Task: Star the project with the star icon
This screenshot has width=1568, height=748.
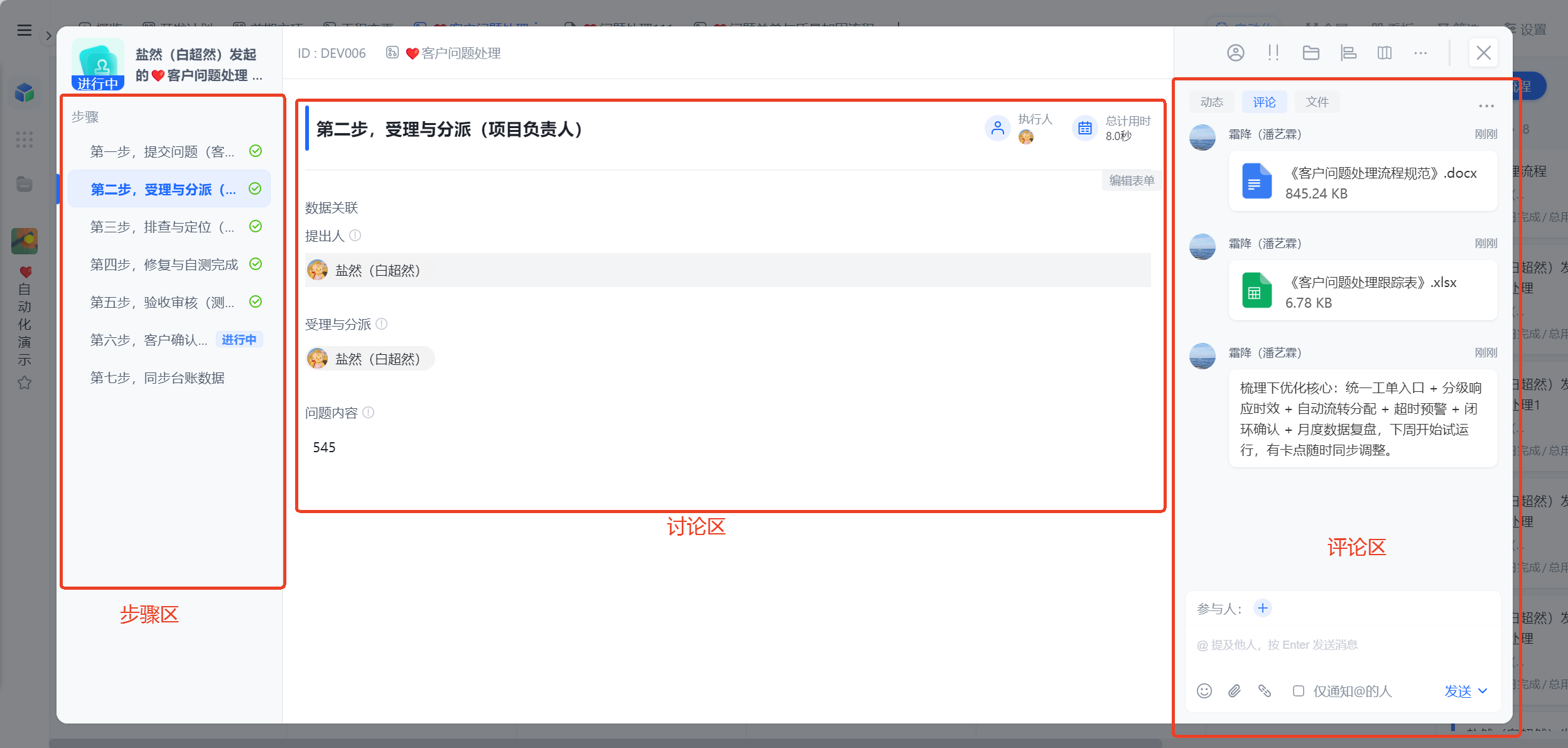Action: 24,382
